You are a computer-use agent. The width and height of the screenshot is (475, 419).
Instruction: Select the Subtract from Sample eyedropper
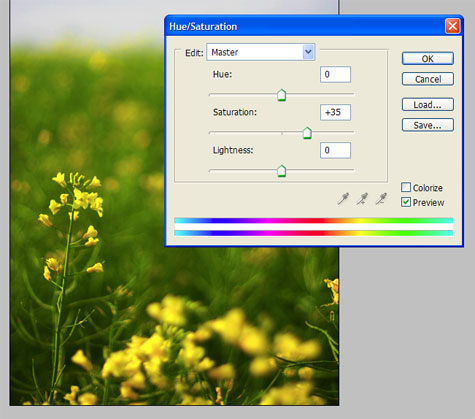[381, 199]
